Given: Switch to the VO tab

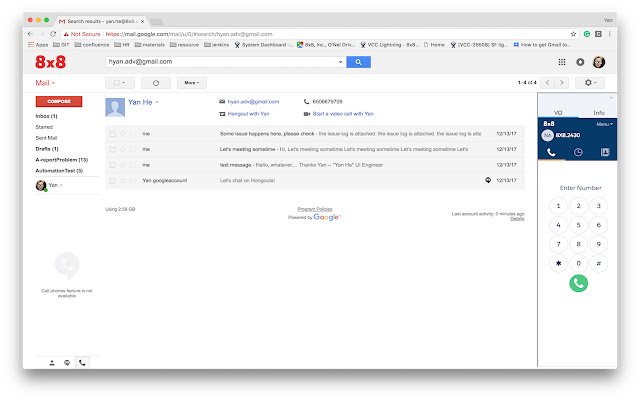Looking at the screenshot, I should [x=558, y=113].
